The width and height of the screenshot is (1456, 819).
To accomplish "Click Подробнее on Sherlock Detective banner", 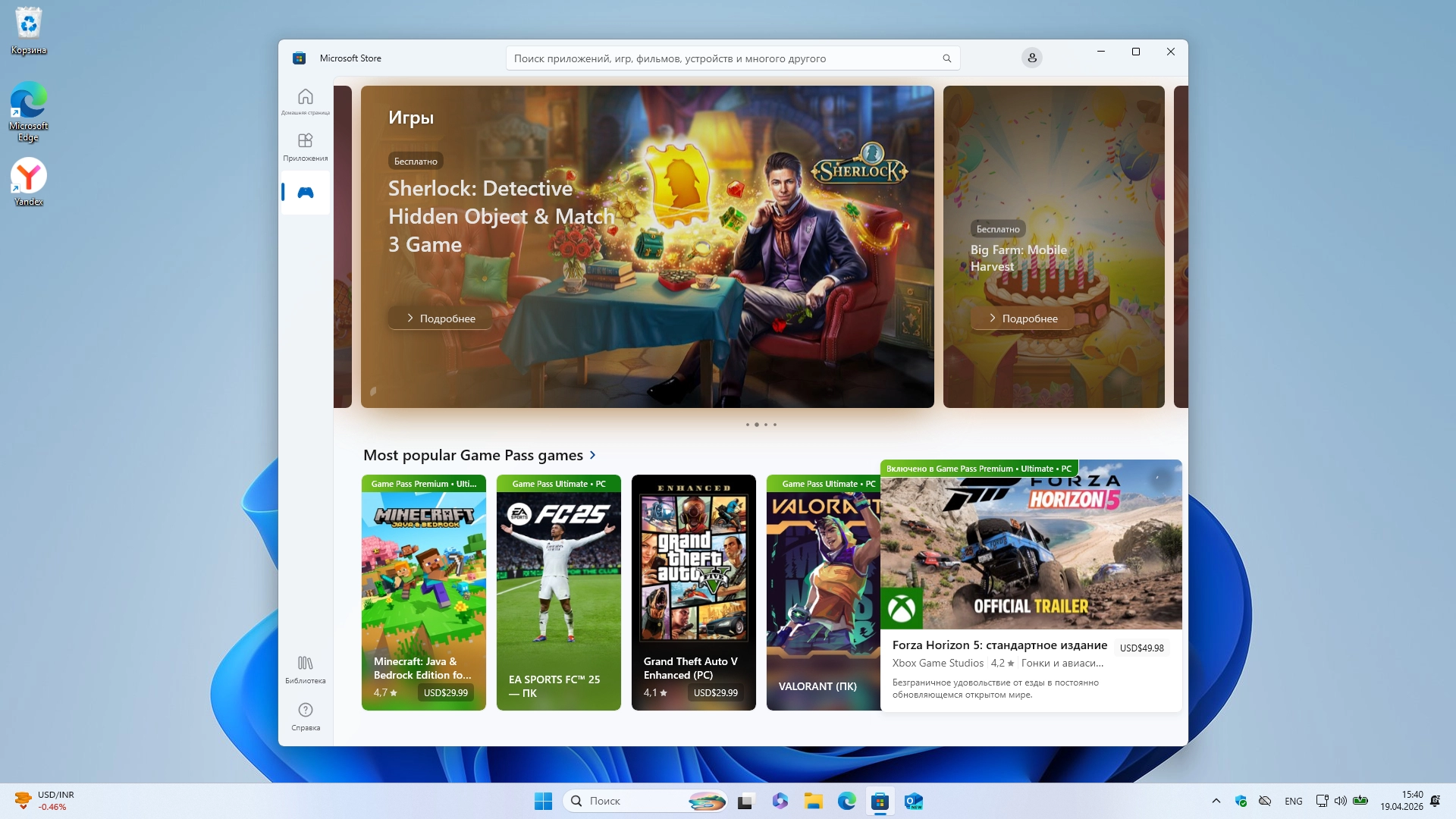I will [x=441, y=318].
